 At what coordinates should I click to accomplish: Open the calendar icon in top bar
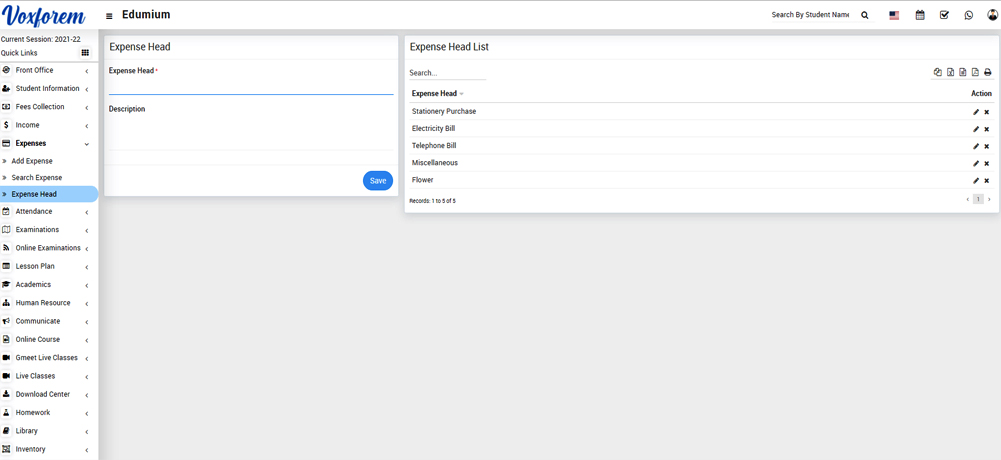pyautogui.click(x=920, y=15)
